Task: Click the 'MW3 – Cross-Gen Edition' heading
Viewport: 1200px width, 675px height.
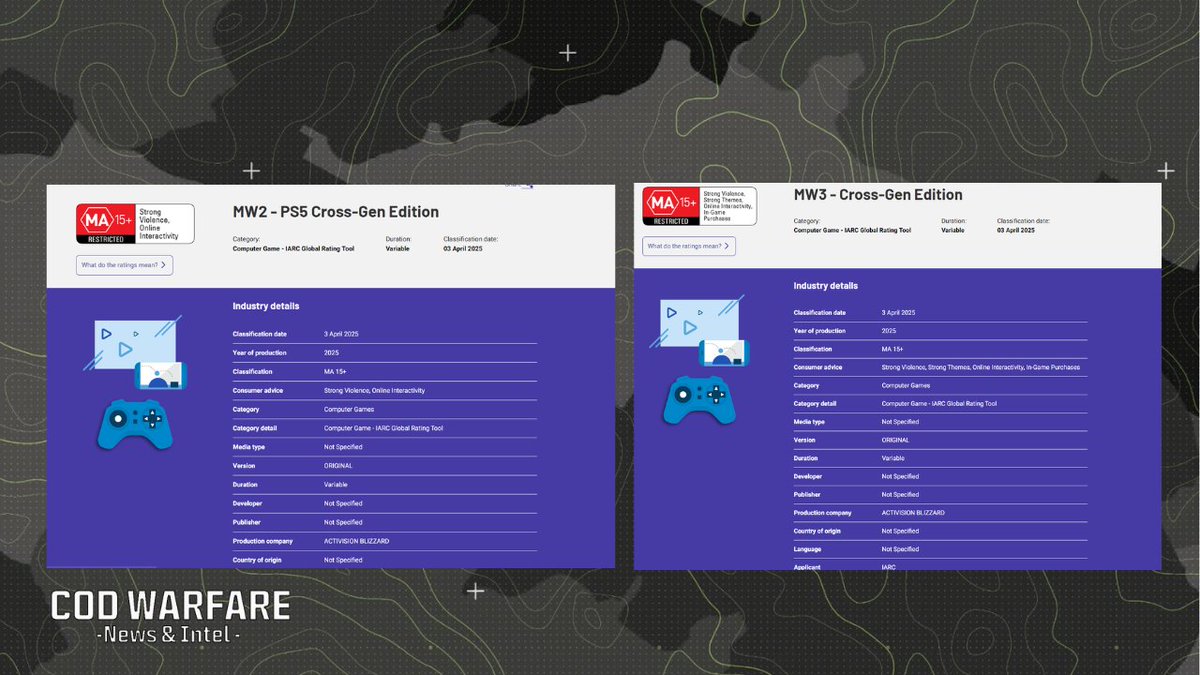Action: [877, 194]
